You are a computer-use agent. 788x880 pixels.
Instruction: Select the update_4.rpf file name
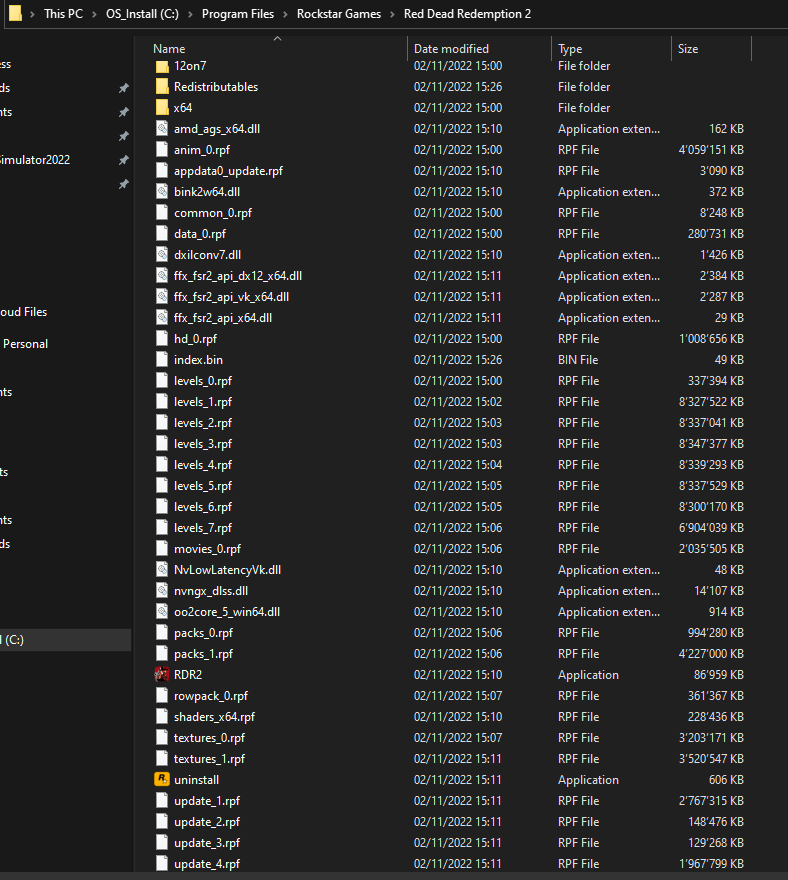(206, 864)
